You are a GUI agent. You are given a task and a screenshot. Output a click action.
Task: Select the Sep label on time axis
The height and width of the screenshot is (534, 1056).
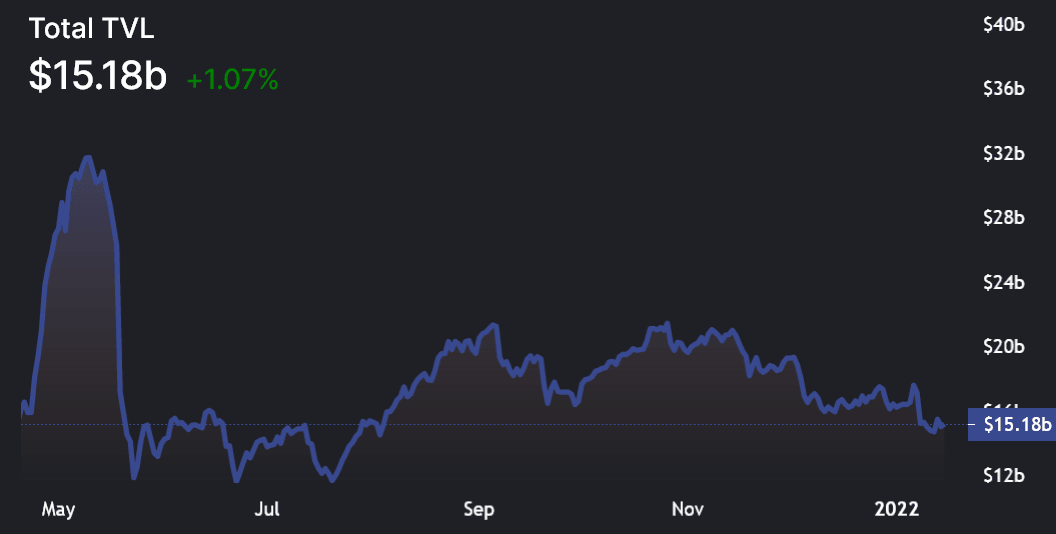click(479, 510)
